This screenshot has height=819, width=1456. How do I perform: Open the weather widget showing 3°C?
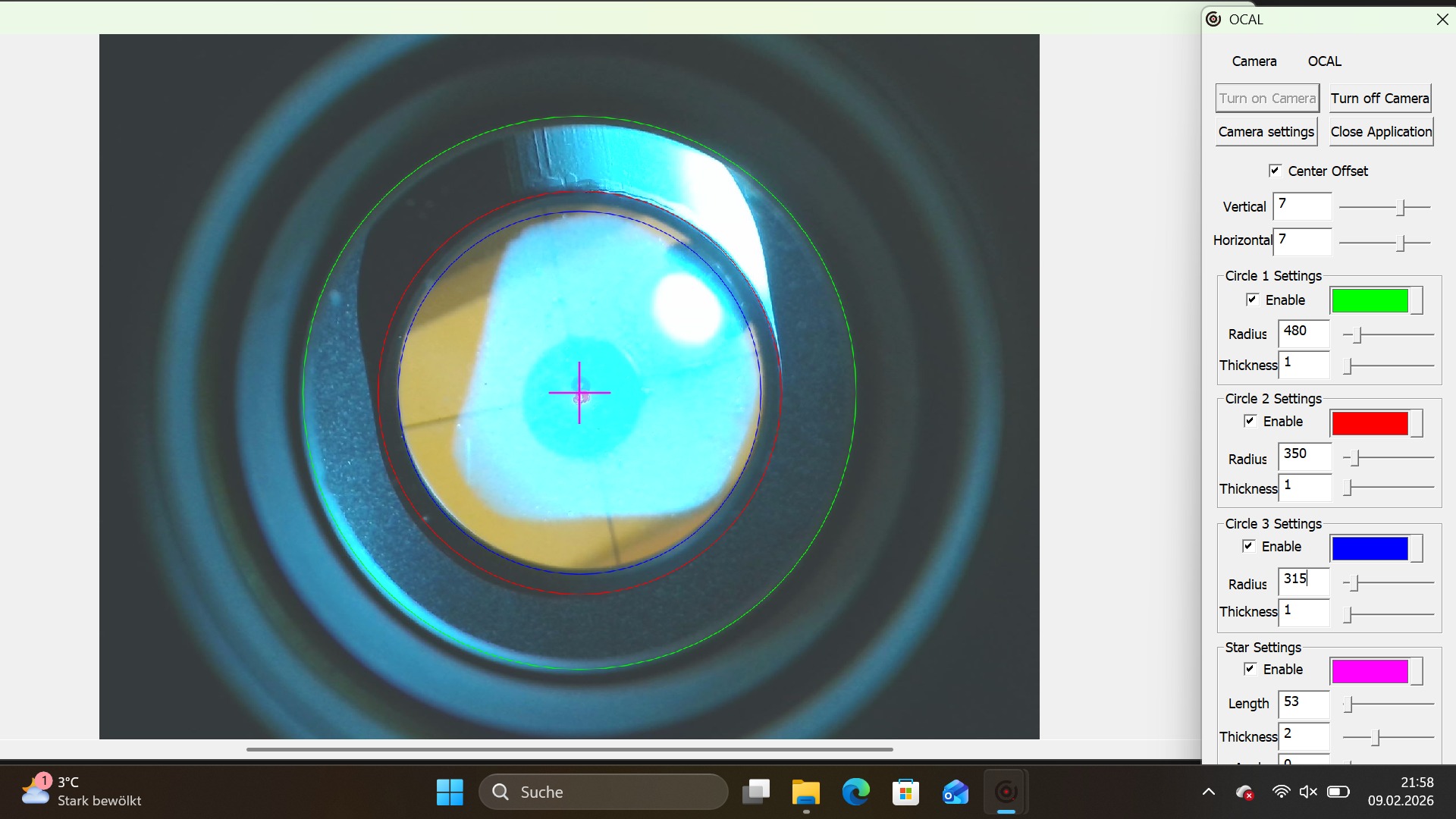coord(80,792)
